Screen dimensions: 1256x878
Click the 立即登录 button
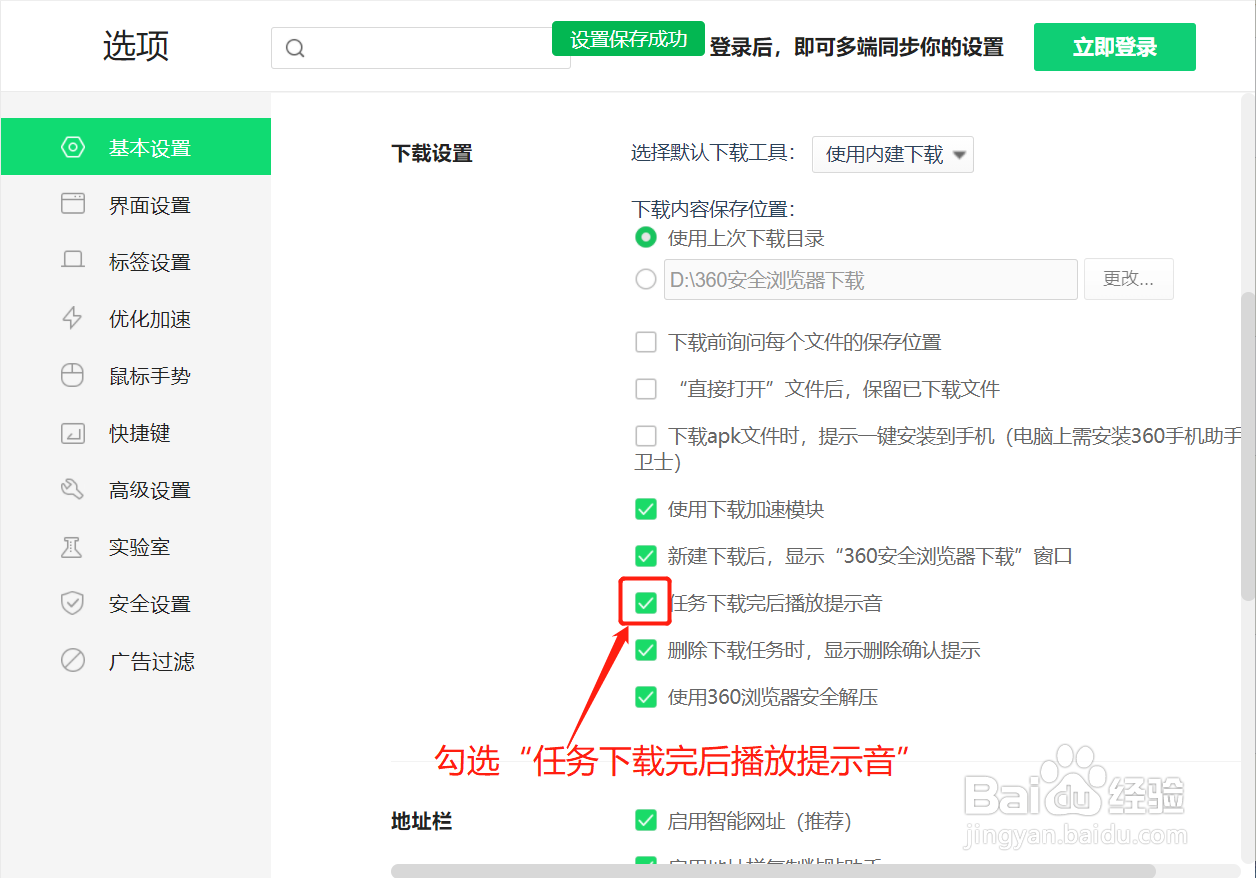(1114, 47)
